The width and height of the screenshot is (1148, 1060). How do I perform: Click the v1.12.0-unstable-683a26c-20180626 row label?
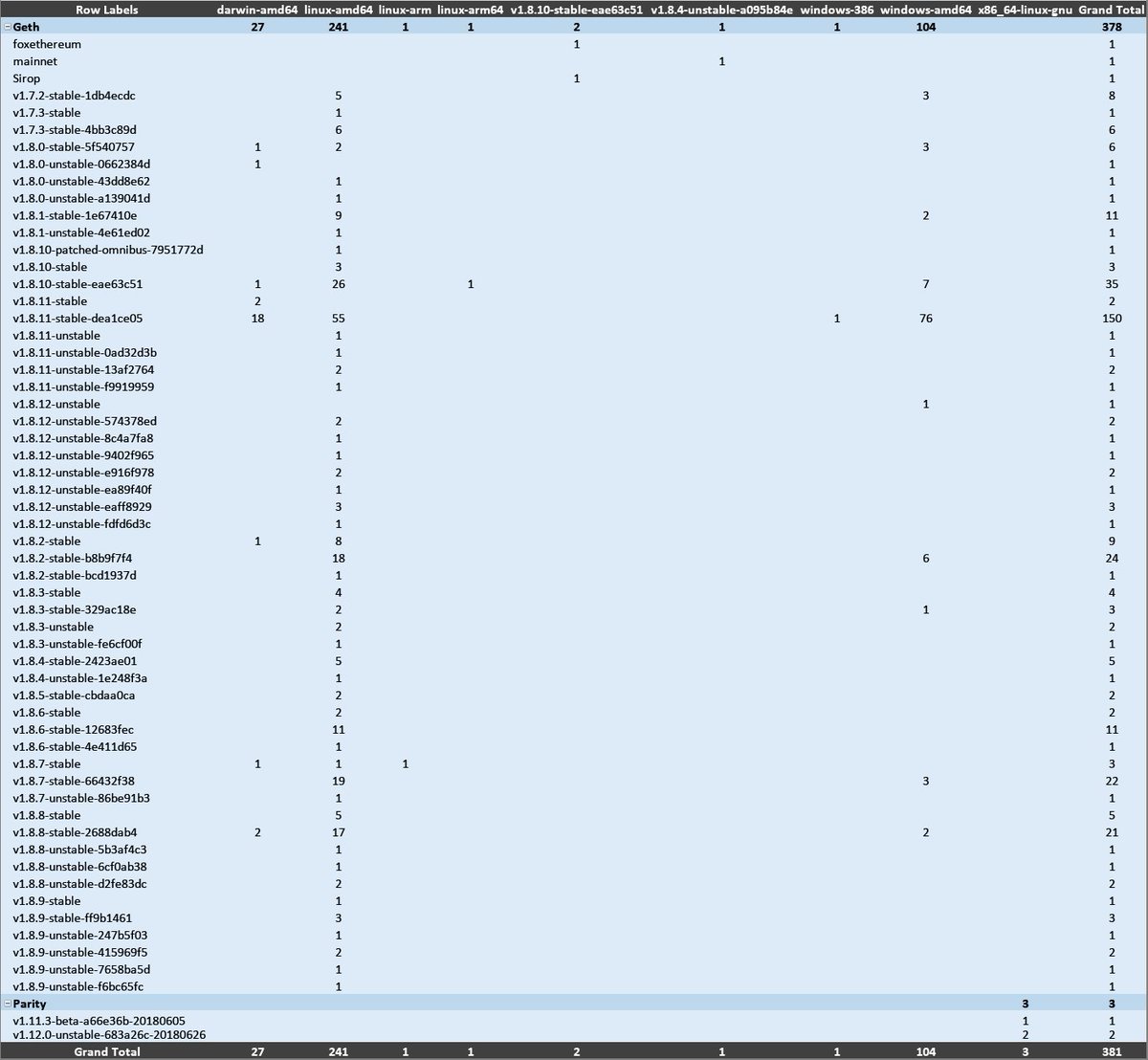click(109, 1035)
